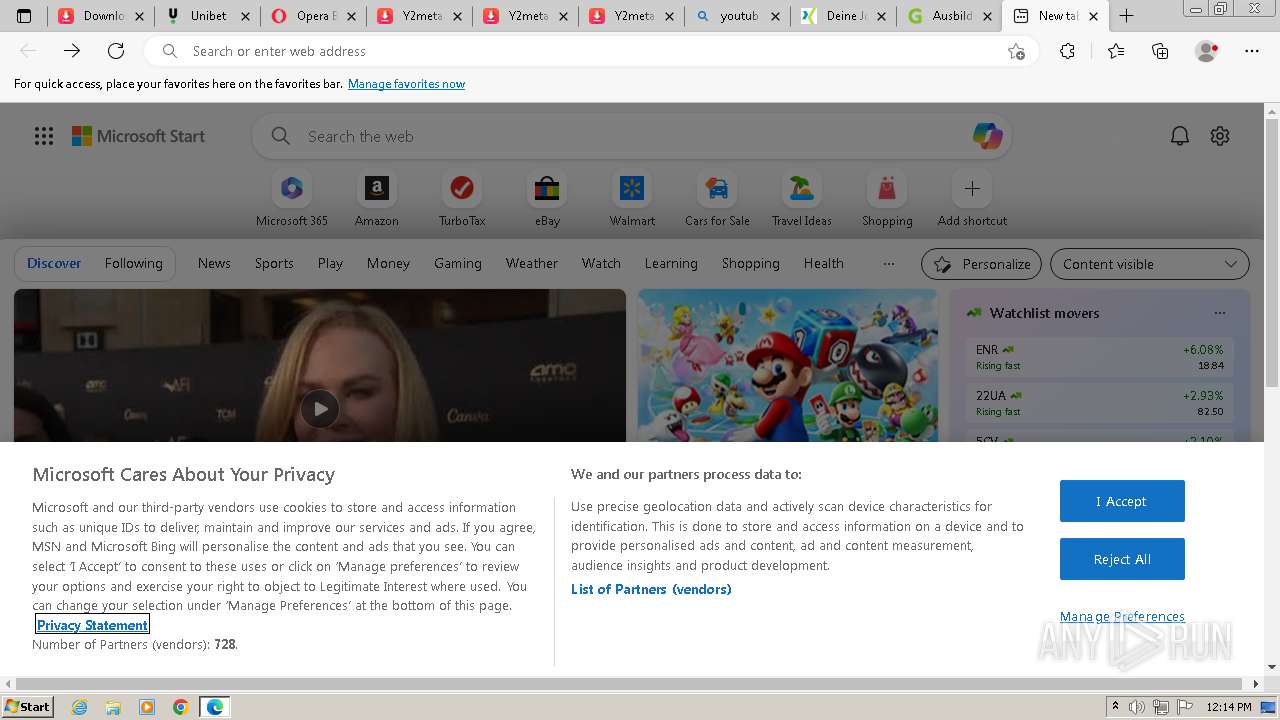
Task: Open Chrome from the taskbar
Action: click(x=180, y=707)
